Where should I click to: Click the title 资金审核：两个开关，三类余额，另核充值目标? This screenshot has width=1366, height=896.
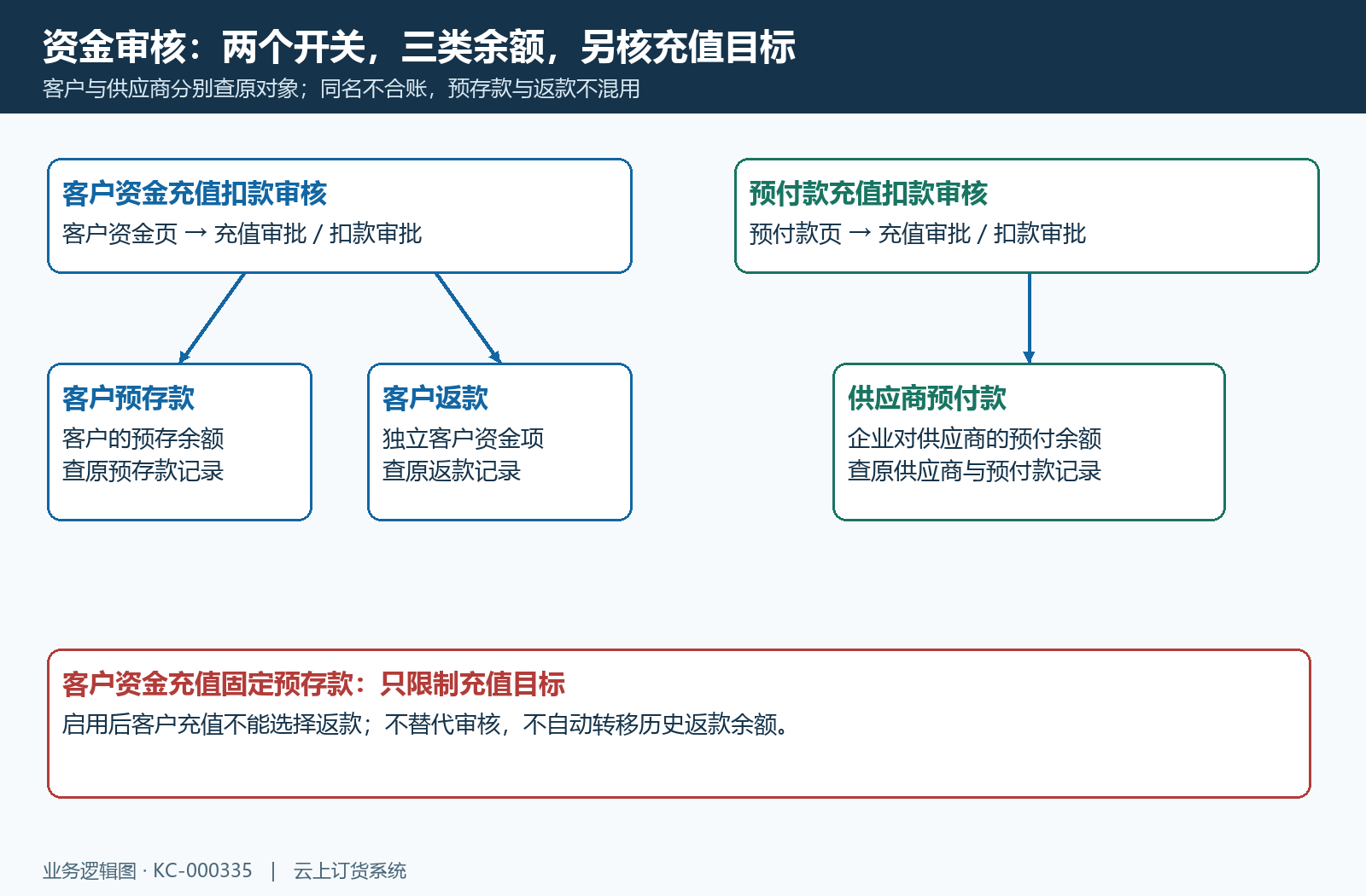coord(419,47)
